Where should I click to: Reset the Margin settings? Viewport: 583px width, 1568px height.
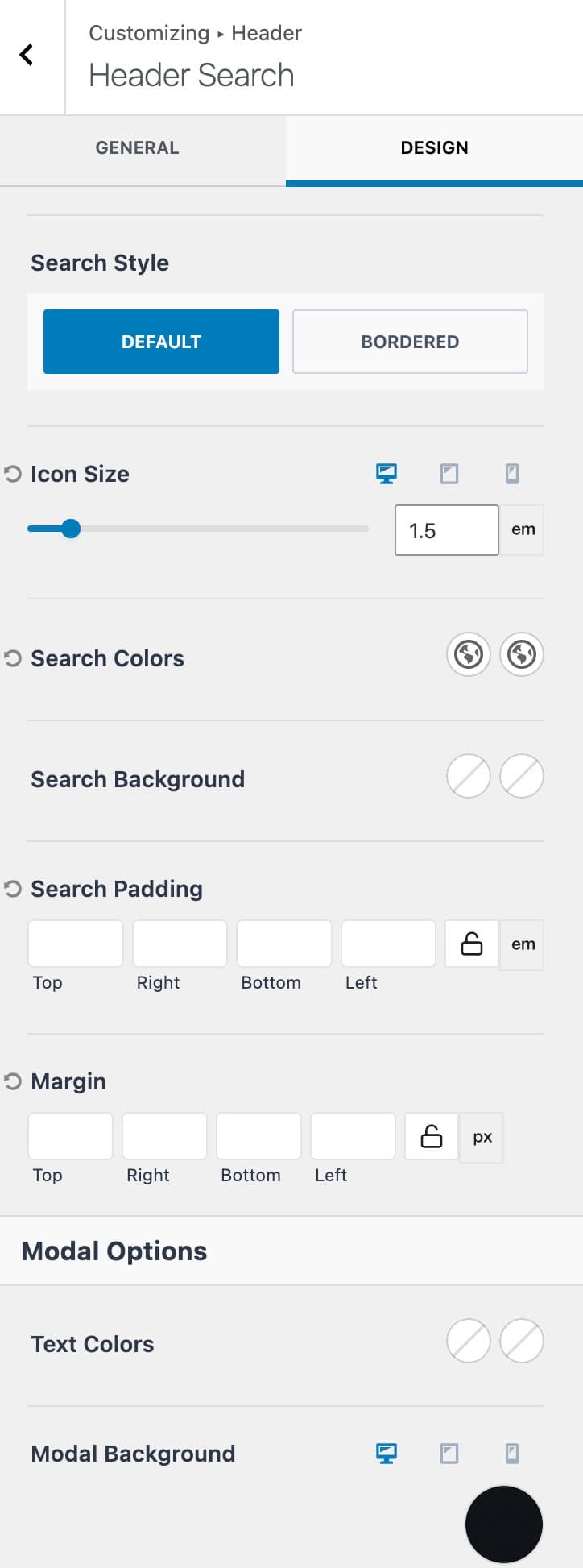(12, 1081)
